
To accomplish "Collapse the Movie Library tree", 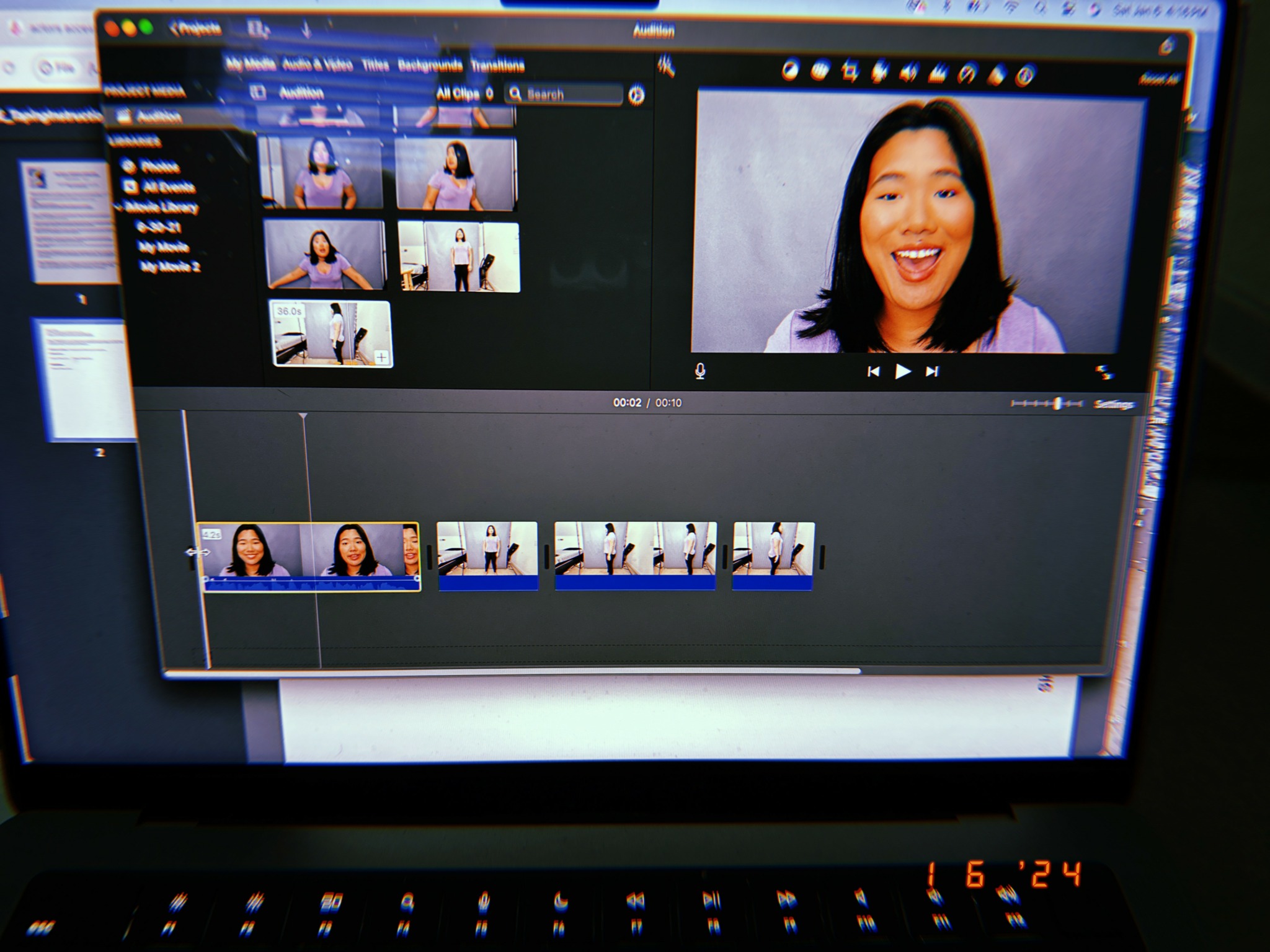I will click(x=118, y=208).
